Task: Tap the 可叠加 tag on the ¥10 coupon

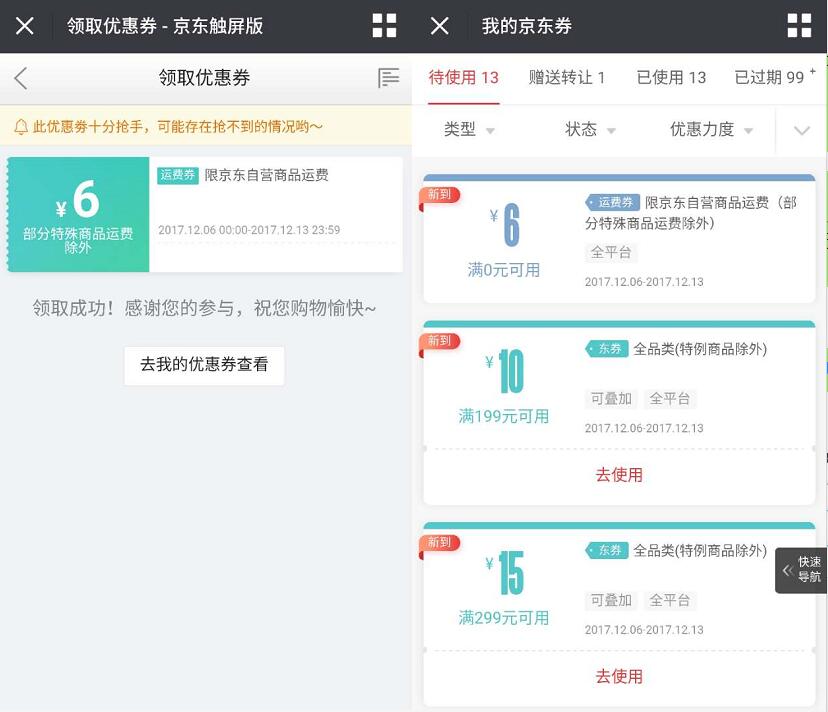Action: 611,399
